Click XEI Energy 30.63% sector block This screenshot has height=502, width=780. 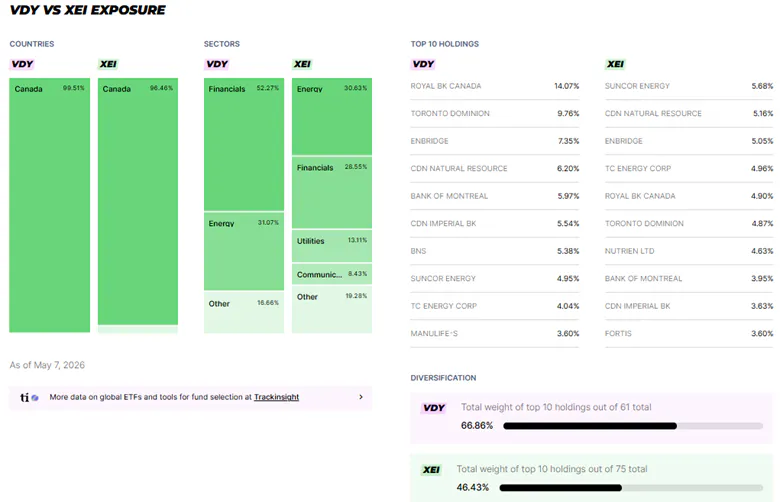click(x=332, y=116)
